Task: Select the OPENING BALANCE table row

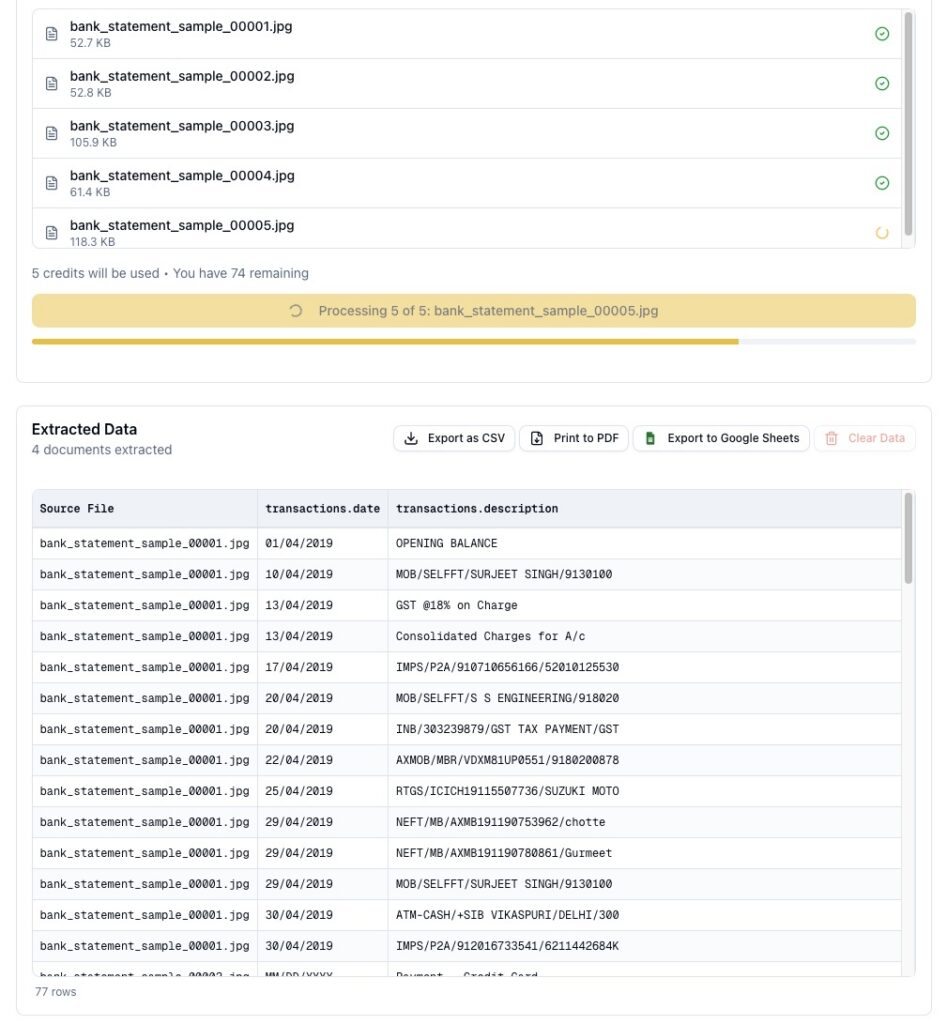Action: pos(467,543)
